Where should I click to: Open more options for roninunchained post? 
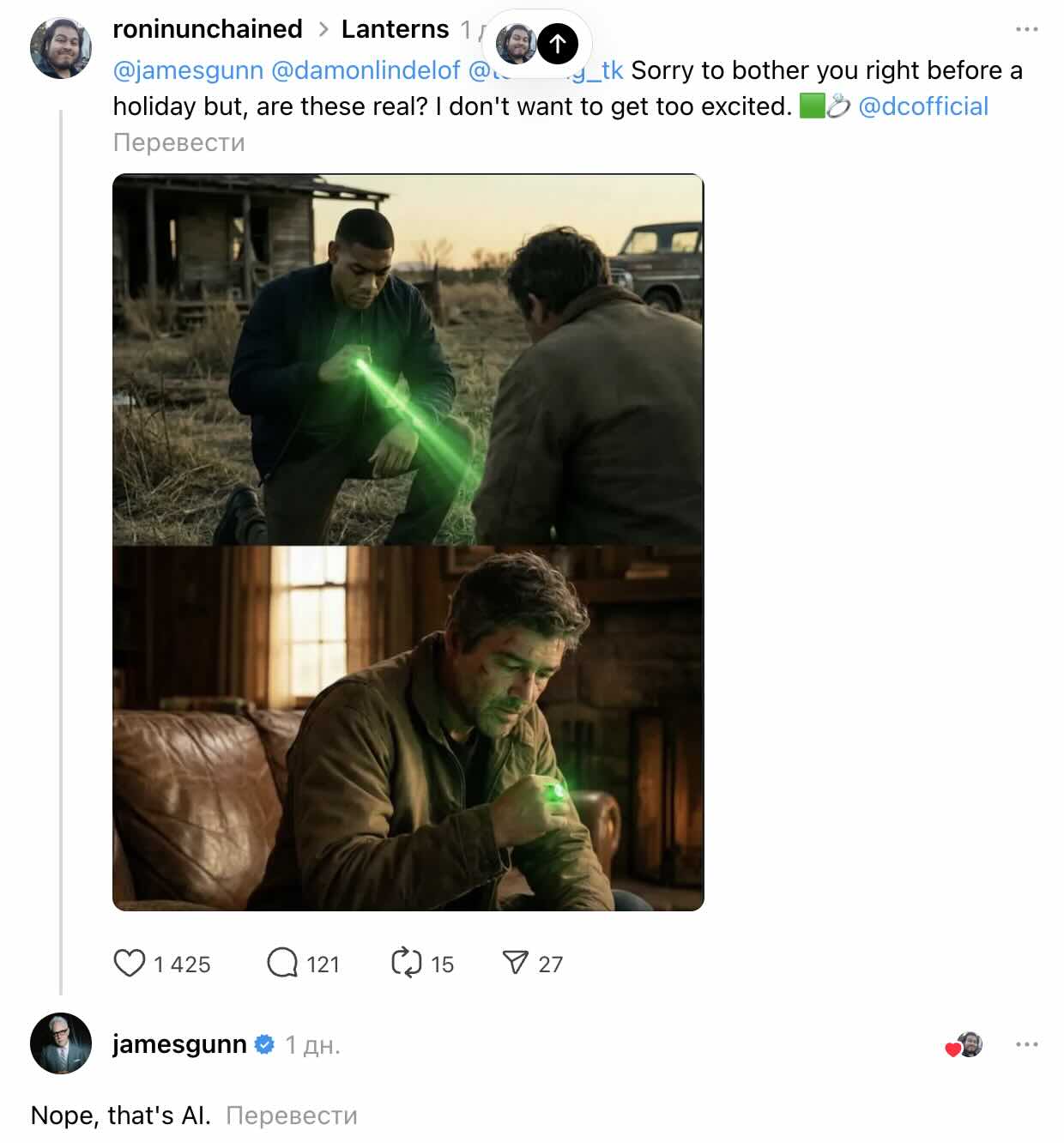1026,29
